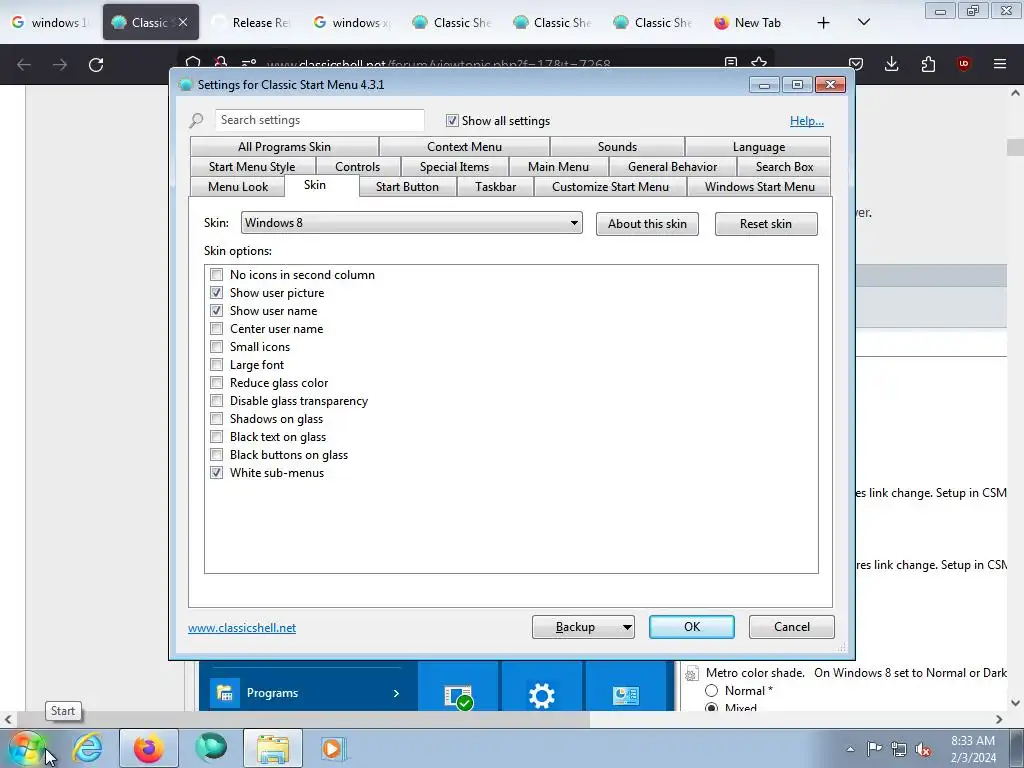Open Firefox taskbar icon
This screenshot has height=768, width=1024.
pos(149,748)
